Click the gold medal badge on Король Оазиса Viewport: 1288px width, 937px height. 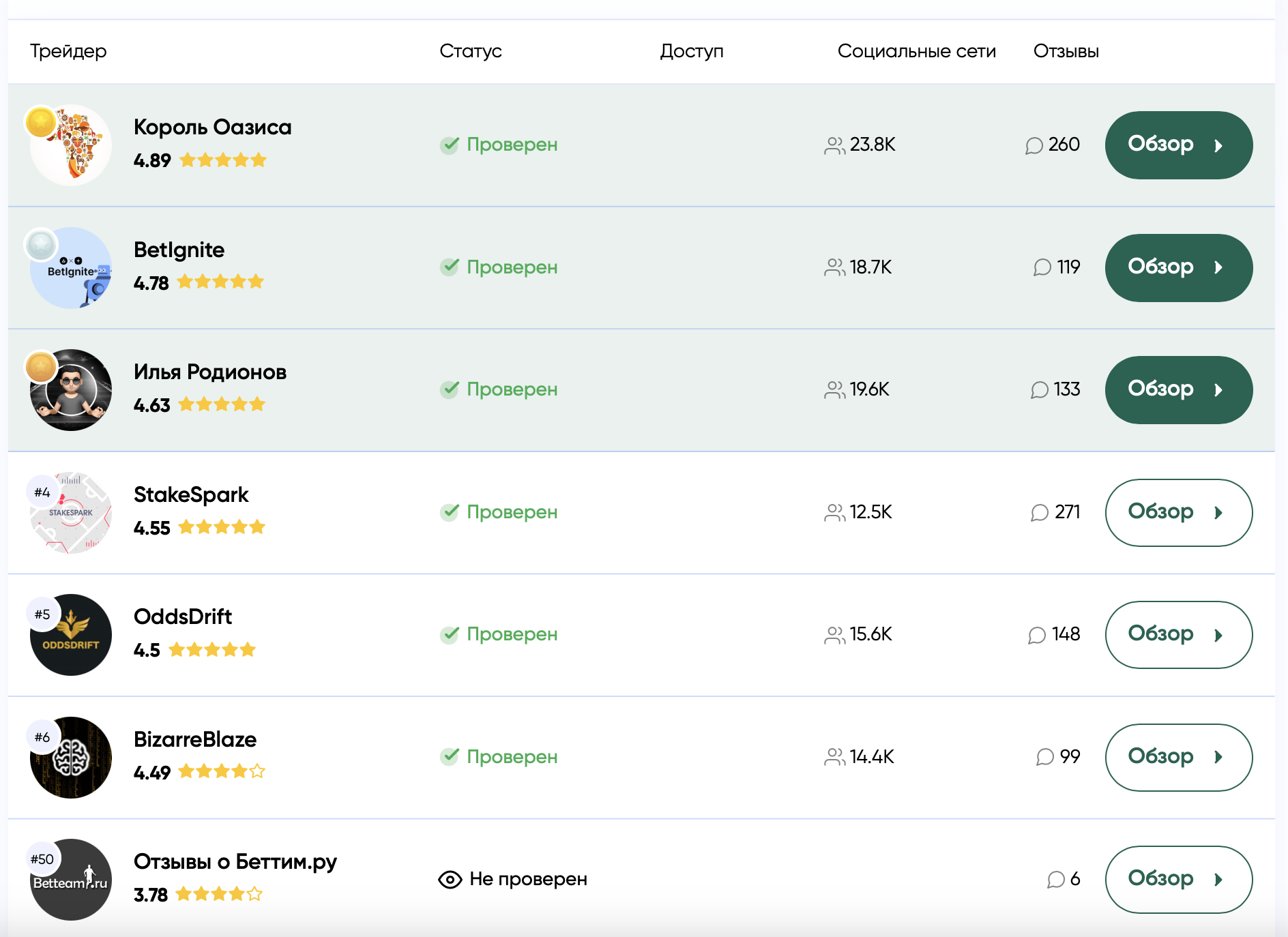(x=41, y=123)
